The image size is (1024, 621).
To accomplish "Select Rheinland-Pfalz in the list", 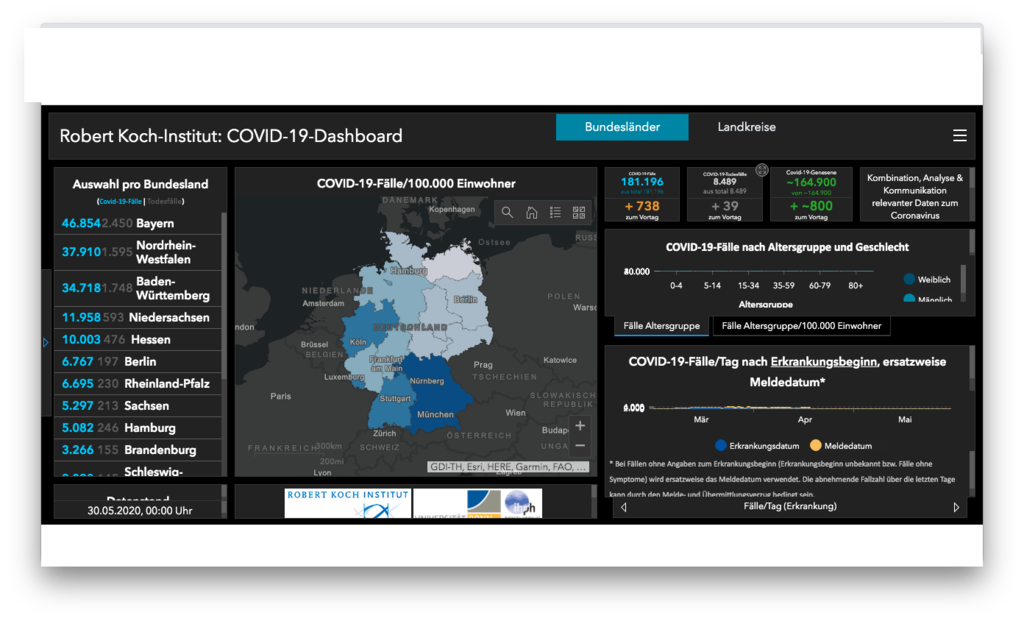I will coord(138,384).
